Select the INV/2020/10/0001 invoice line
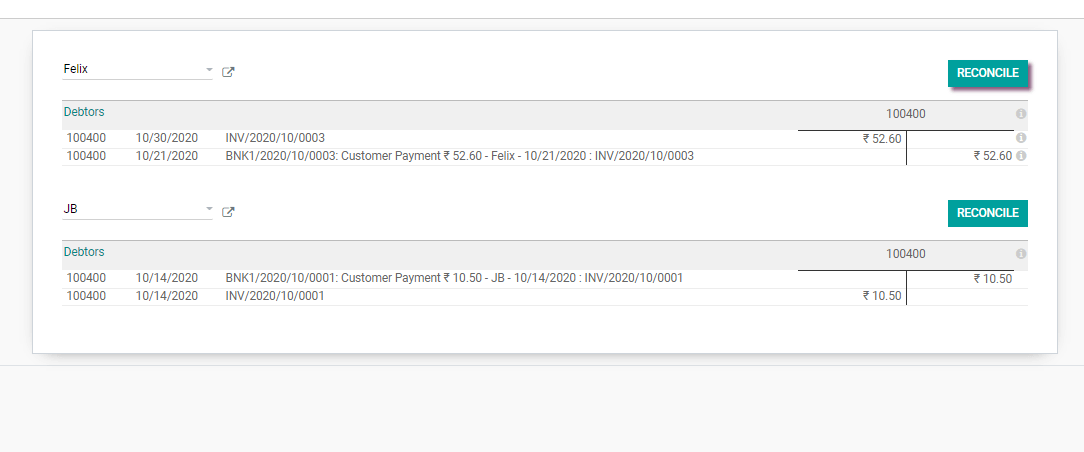 (275, 296)
